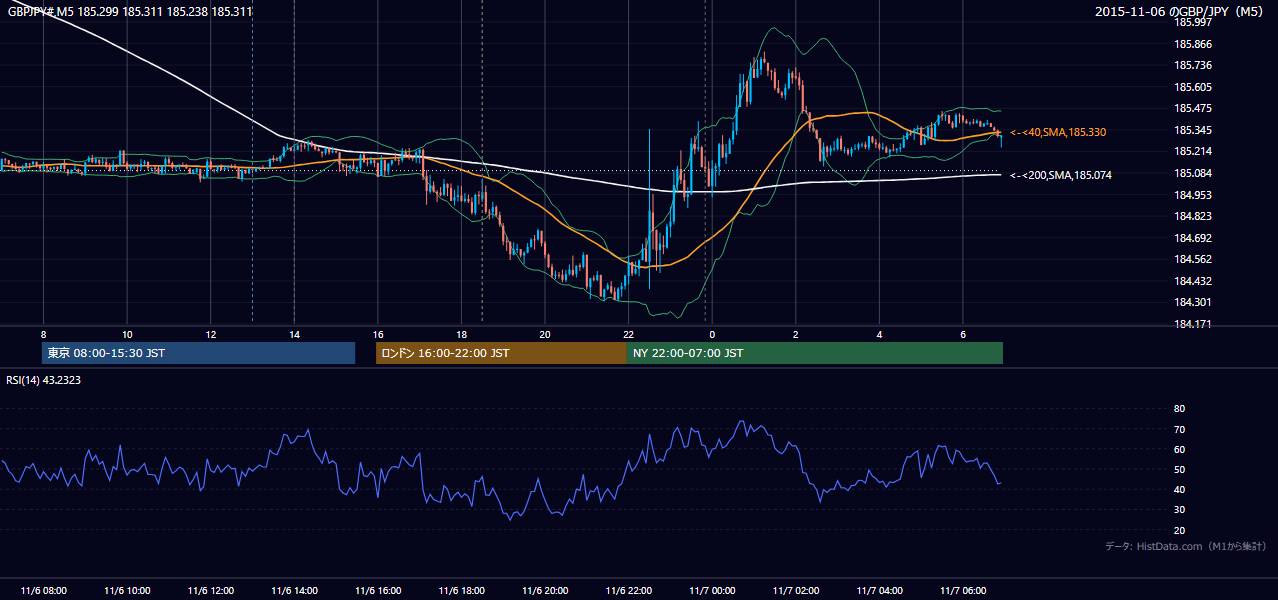
Task: Click price axis value 185.084
Action: (x=1192, y=173)
